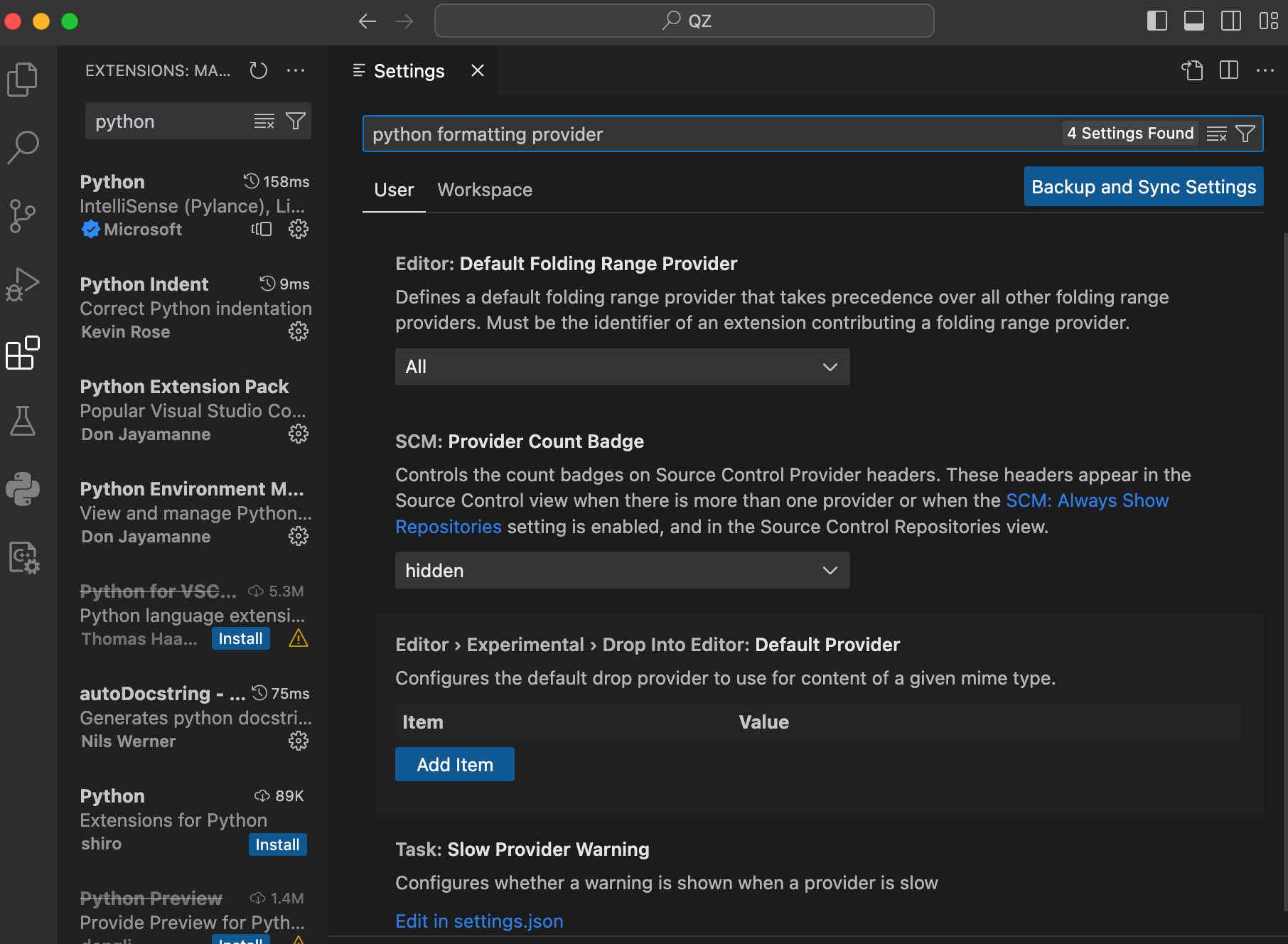
Task: Open the Edit in settings.json link
Action: point(479,921)
